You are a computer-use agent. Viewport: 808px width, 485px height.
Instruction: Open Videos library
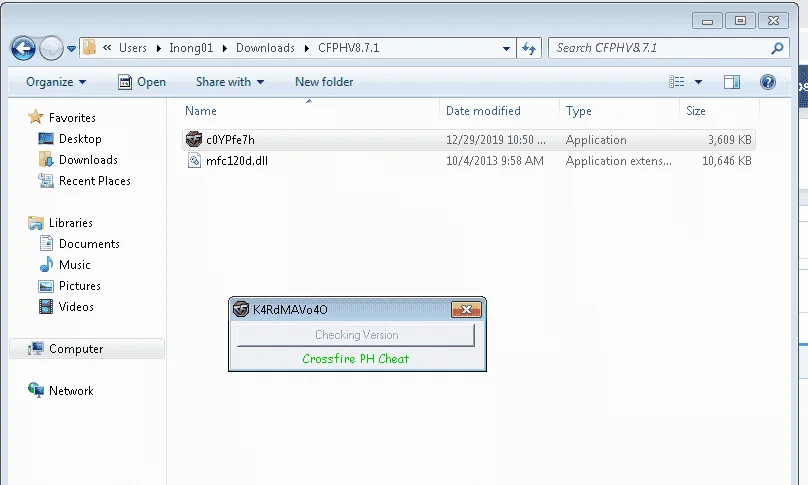(x=76, y=308)
